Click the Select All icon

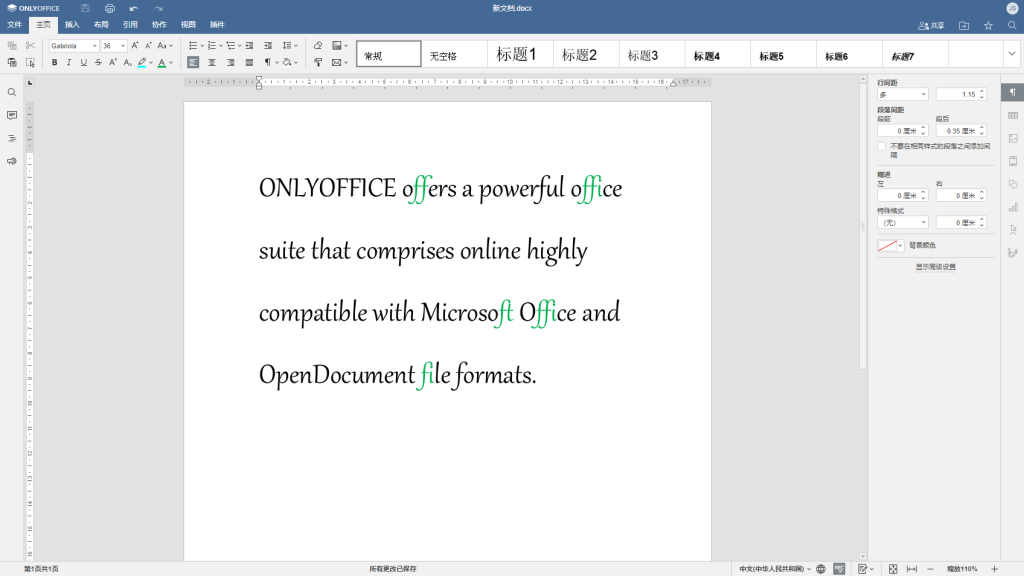(30, 63)
